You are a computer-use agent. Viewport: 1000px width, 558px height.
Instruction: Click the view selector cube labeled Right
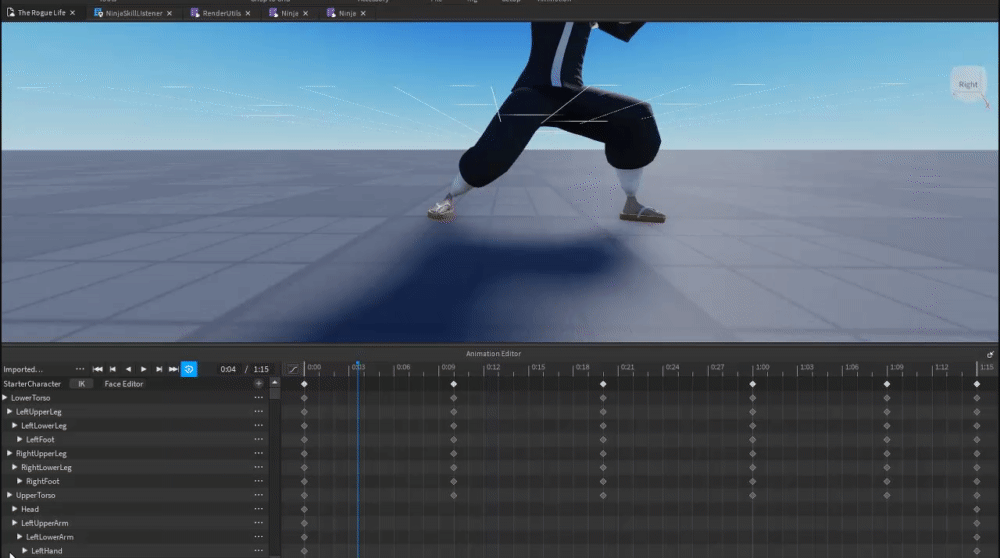coord(968,84)
